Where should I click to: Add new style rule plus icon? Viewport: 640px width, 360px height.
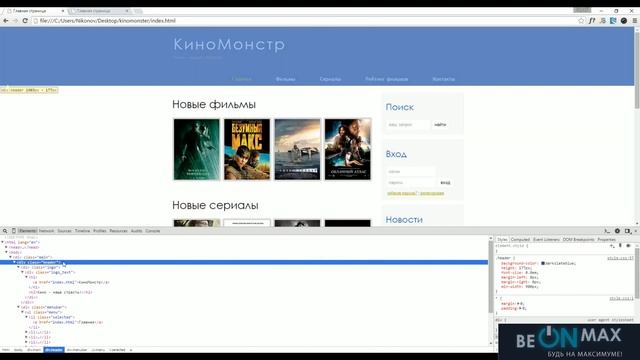coord(612,246)
